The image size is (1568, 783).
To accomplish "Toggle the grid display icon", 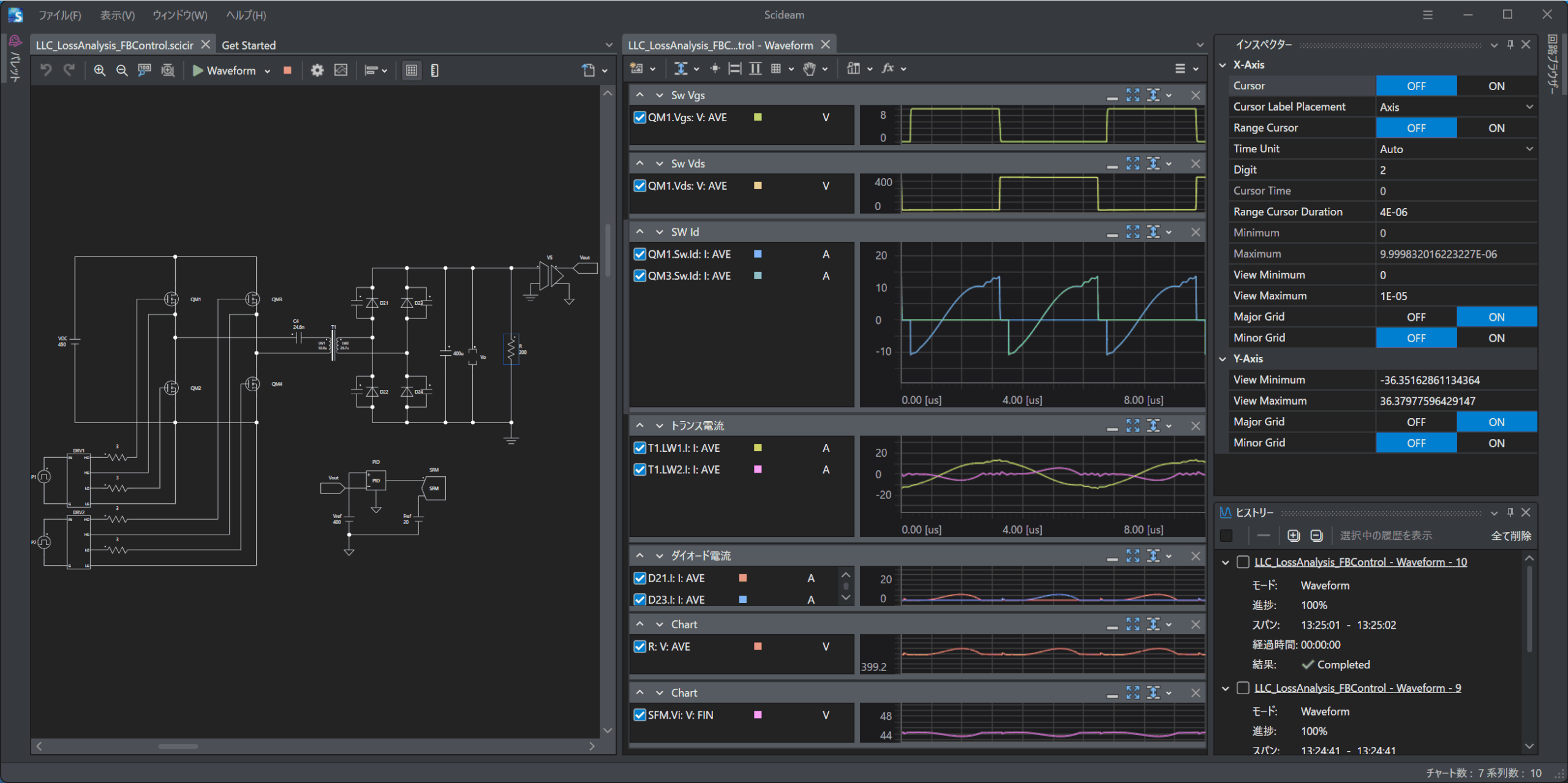I will pos(412,70).
